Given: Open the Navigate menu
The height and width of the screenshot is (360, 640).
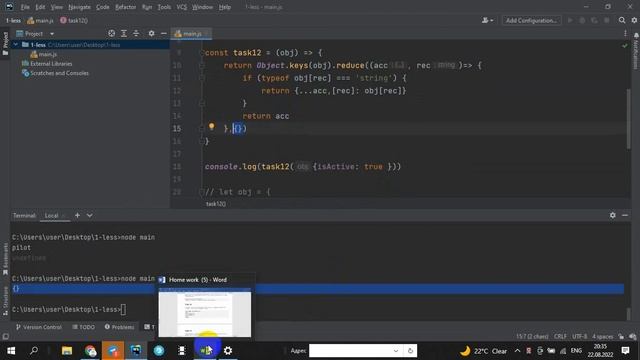Looking at the screenshot, I should tap(79, 7).
